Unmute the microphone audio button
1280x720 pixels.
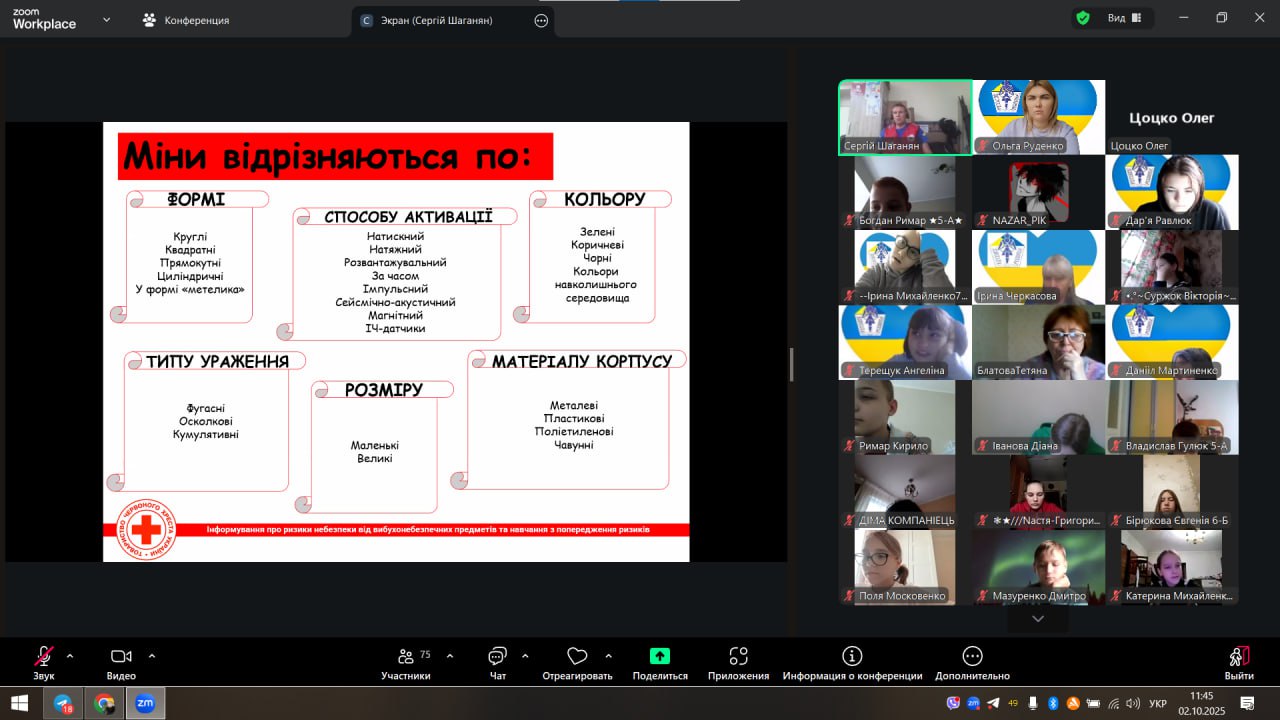tap(44, 657)
